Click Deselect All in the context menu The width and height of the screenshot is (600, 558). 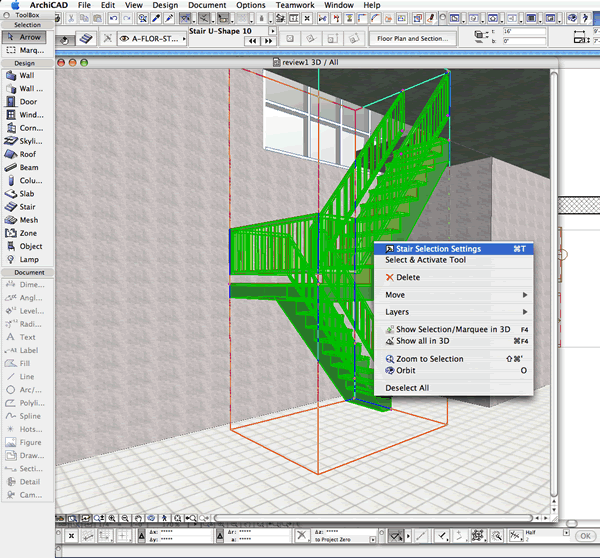pos(407,388)
